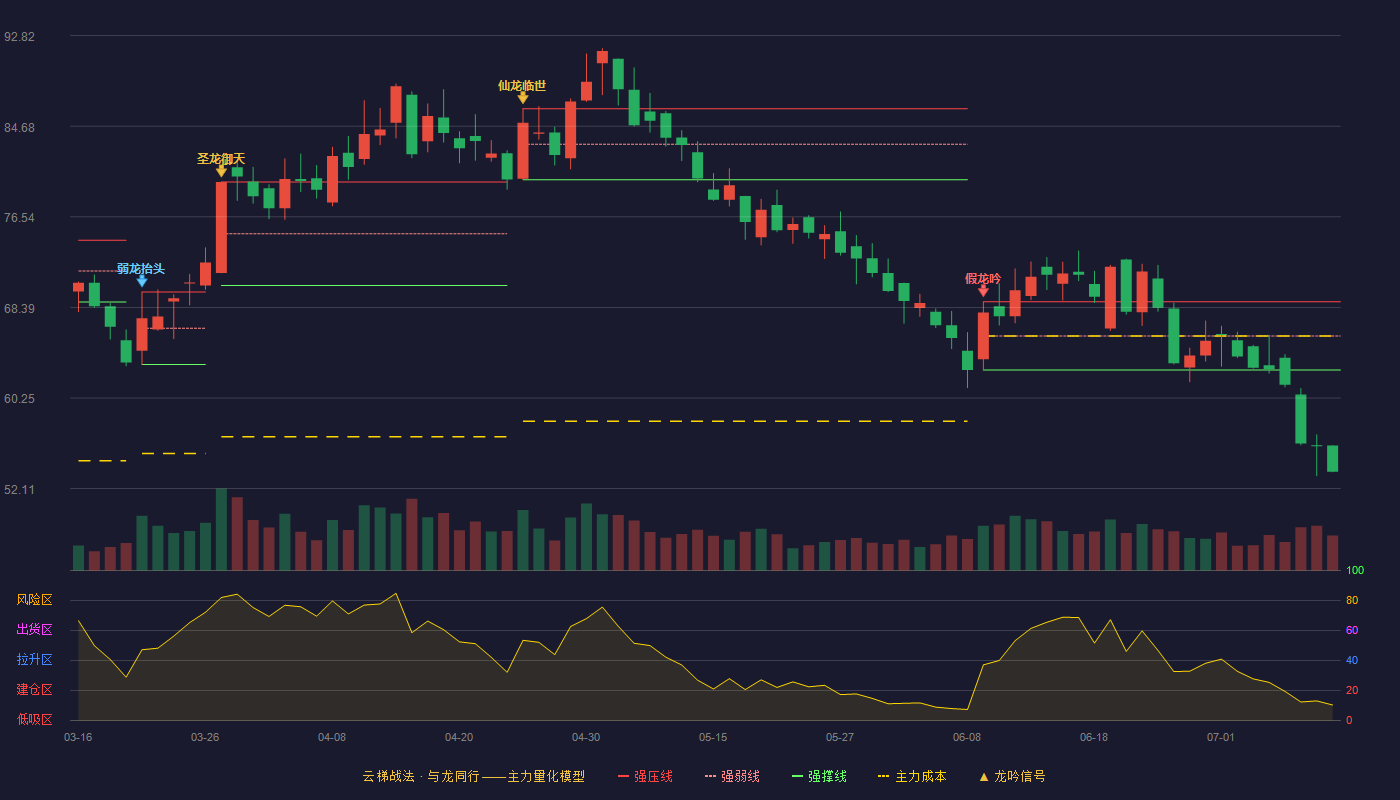Click the yellow arrow under 圣龙御天 signal
1400x800 pixels.
coord(221,171)
